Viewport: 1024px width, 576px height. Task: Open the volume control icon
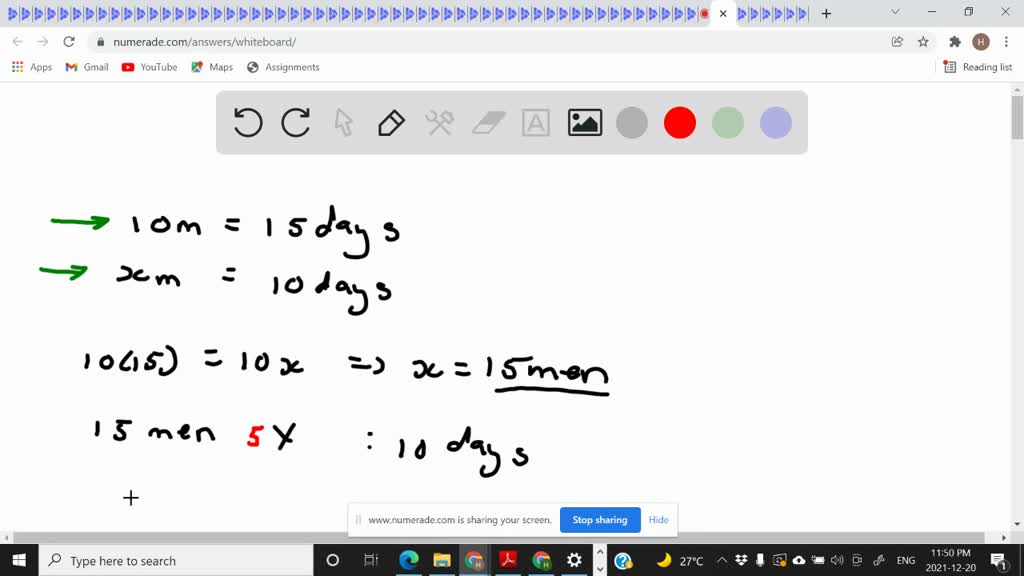pos(837,560)
